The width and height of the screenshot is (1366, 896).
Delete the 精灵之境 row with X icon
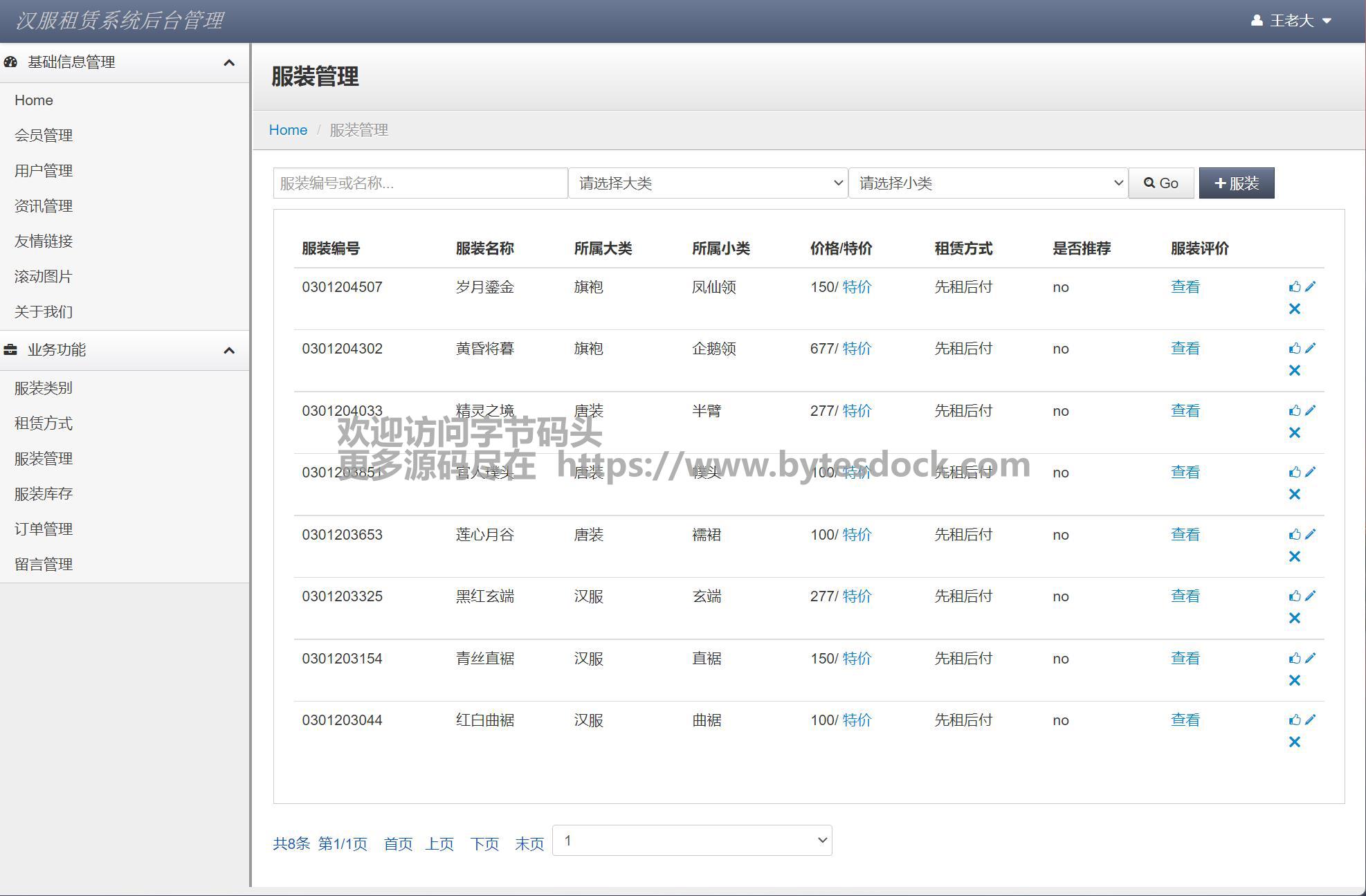[1294, 432]
